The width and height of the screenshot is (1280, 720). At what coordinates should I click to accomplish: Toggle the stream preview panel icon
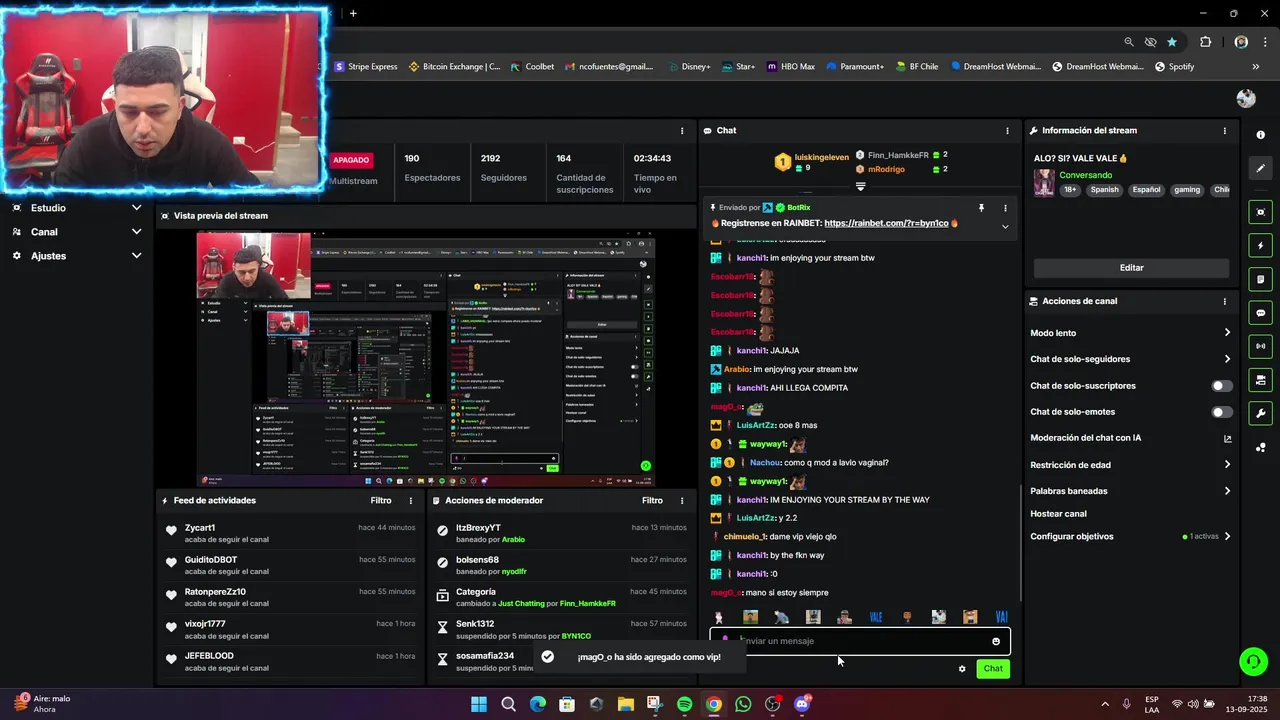tap(1261, 212)
